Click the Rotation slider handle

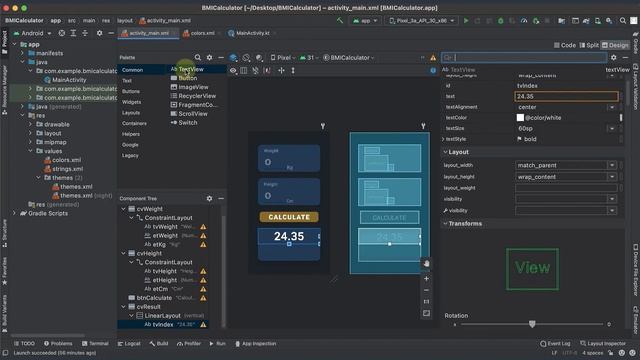[x=532, y=324]
